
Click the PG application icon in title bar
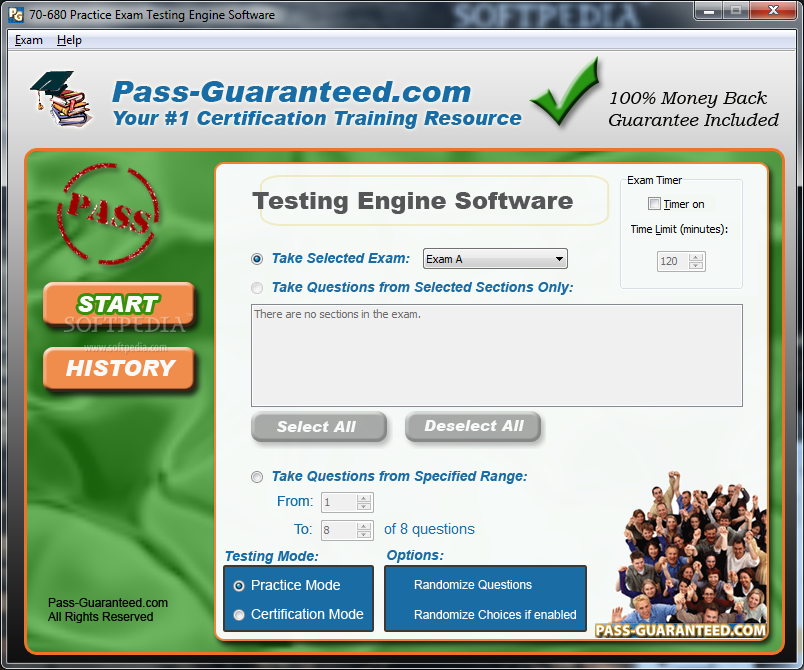16,14
